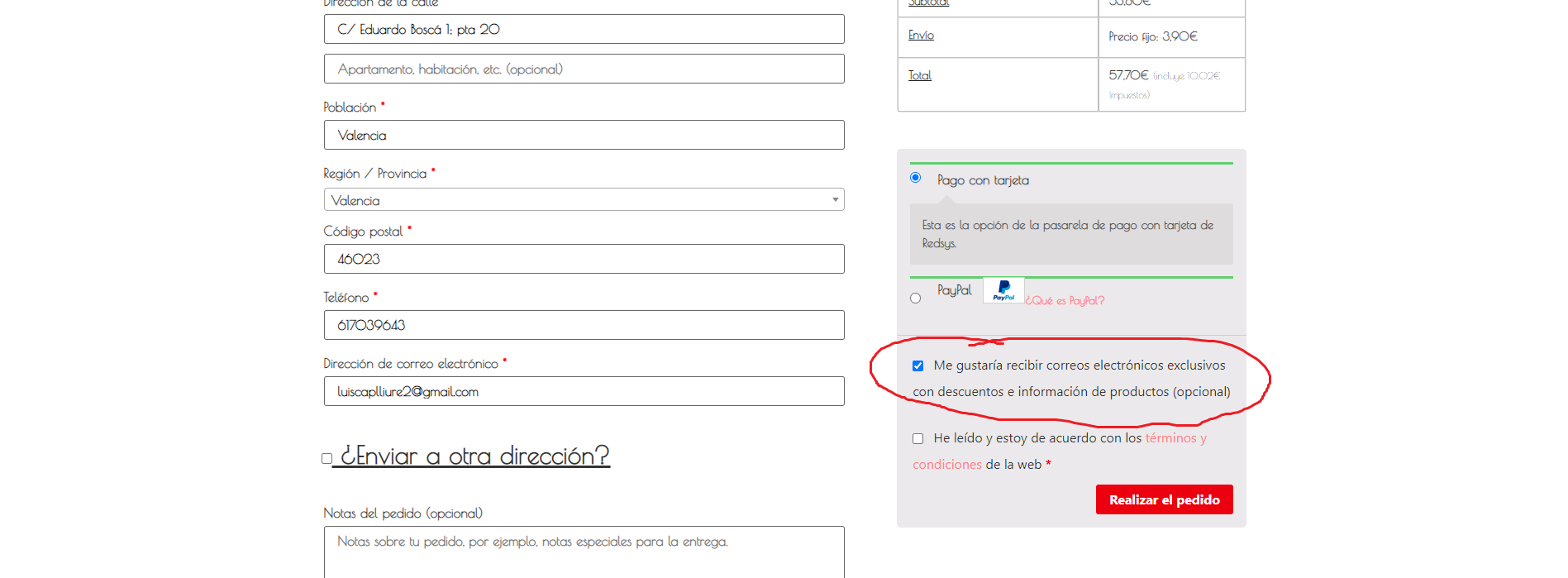1568x578 pixels.
Task: Edit email address field luiscaplliure2@gmail.com
Action: 584,391
